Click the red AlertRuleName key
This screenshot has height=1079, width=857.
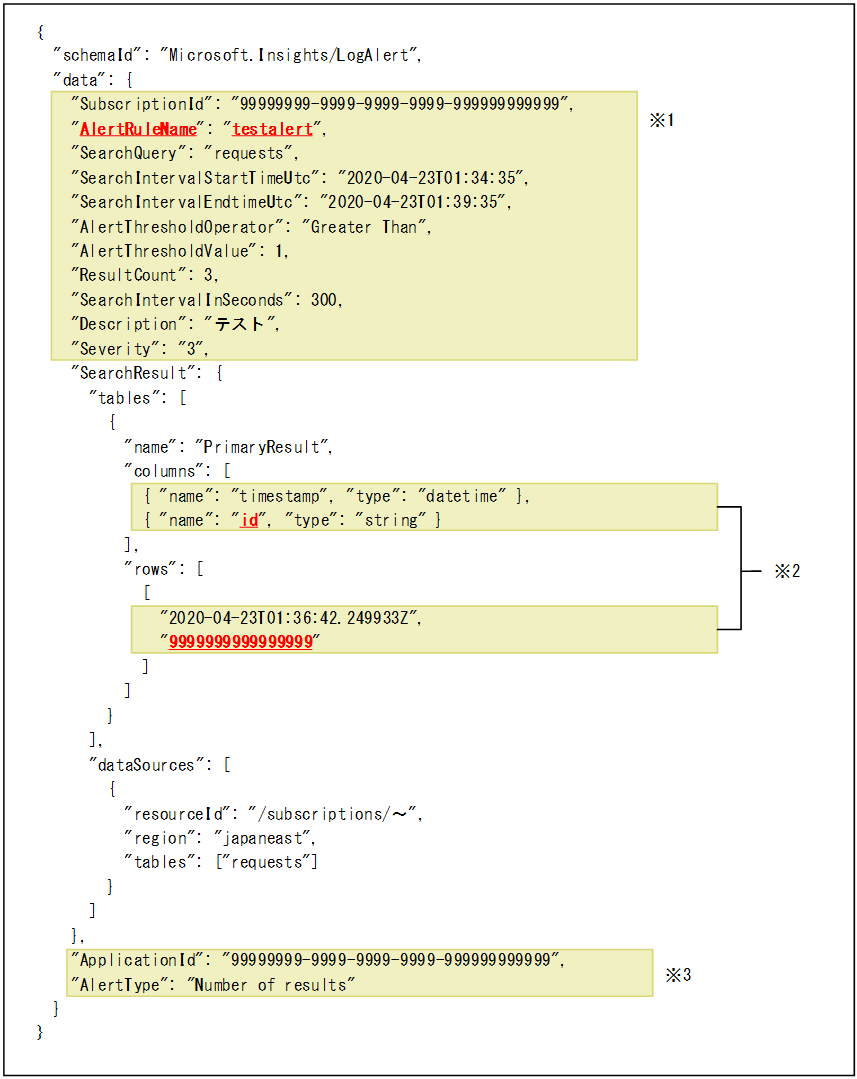(x=138, y=129)
